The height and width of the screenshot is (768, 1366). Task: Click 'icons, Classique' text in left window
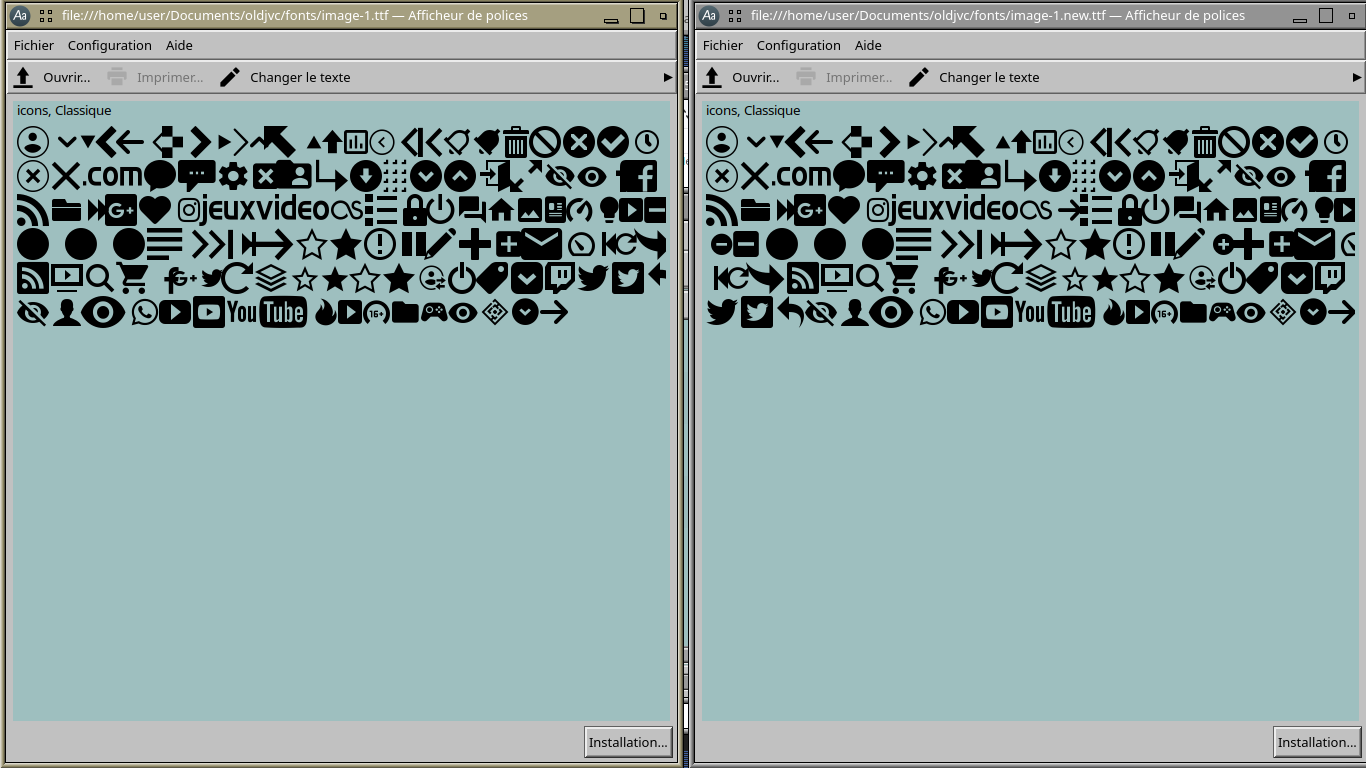[x=64, y=110]
